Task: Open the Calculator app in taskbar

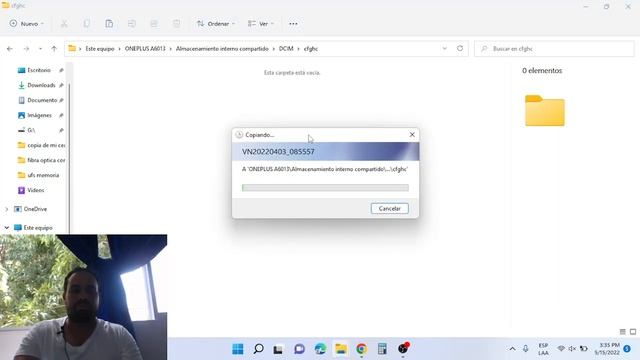Action: tap(382, 349)
